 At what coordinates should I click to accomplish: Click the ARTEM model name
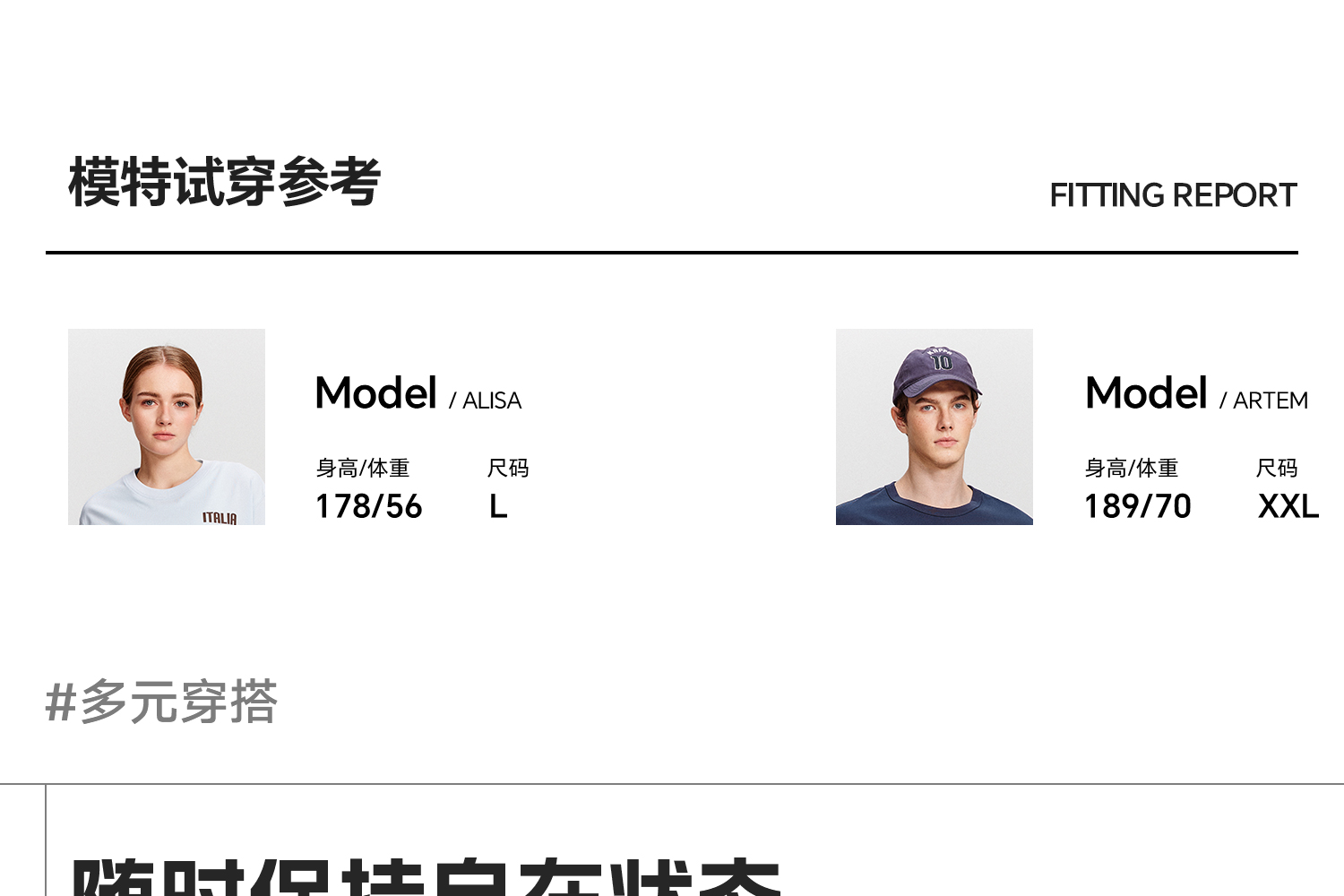(1270, 401)
